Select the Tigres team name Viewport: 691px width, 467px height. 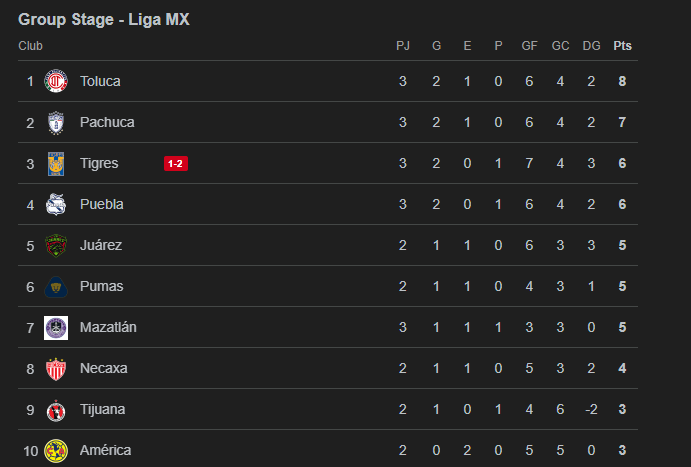pyautogui.click(x=99, y=163)
